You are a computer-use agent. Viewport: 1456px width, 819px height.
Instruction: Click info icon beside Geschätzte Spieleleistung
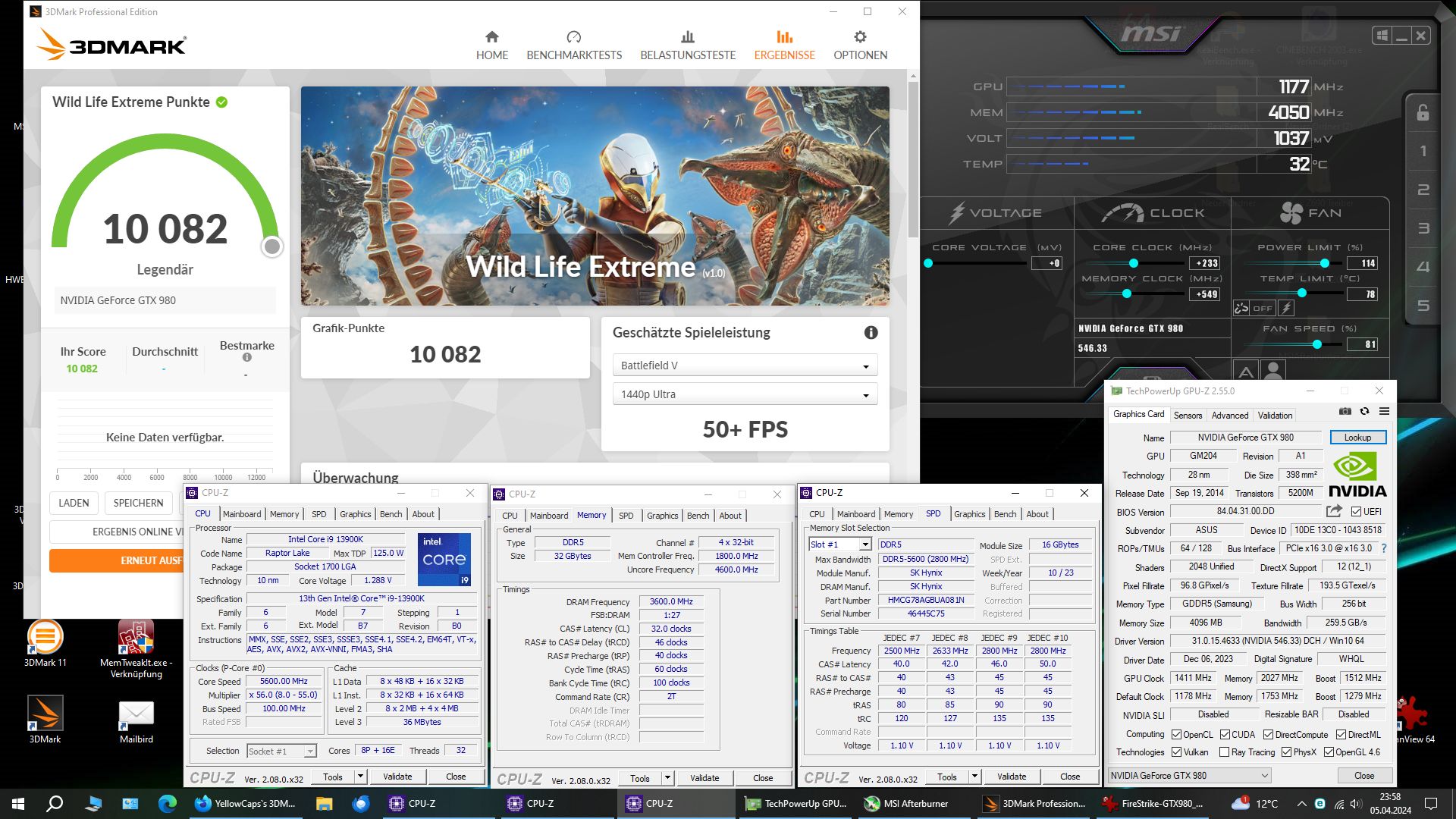tap(871, 332)
